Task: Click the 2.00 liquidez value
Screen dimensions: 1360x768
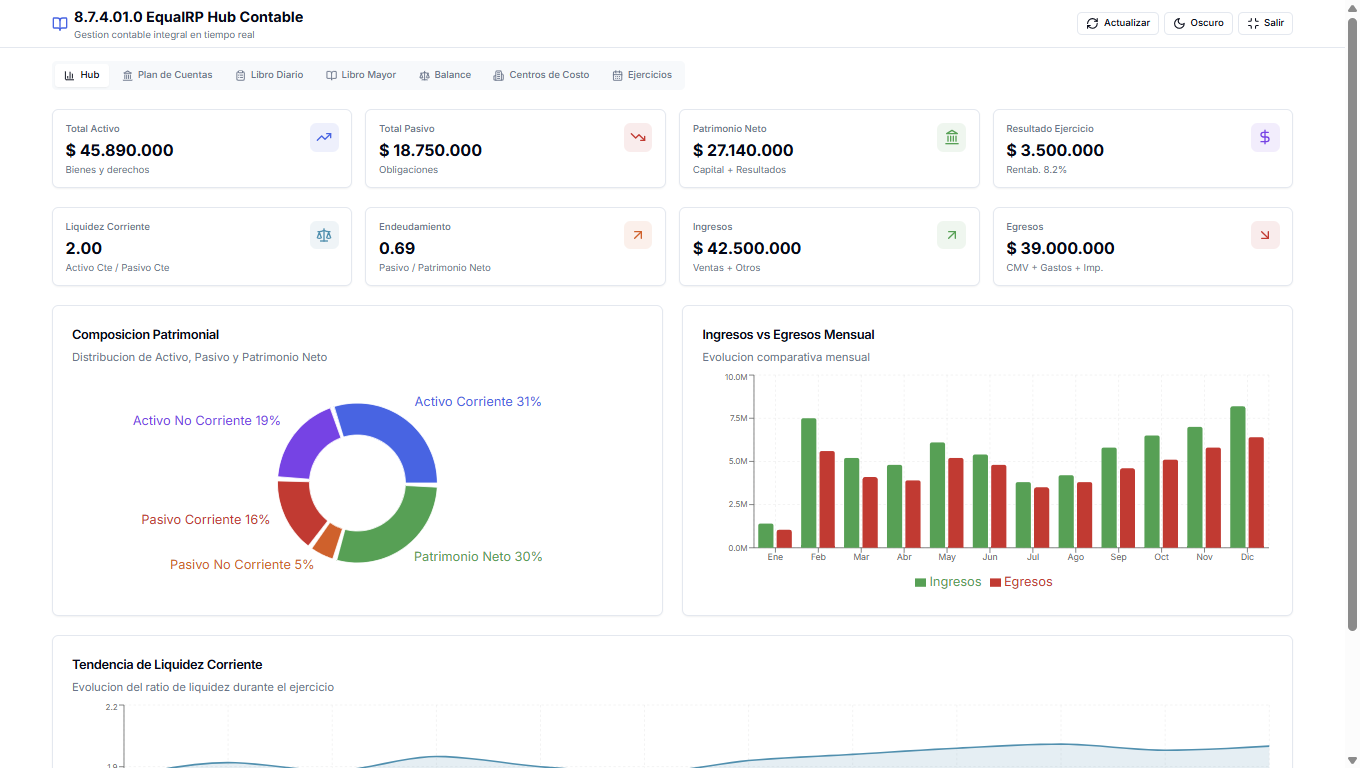Action: click(84, 248)
